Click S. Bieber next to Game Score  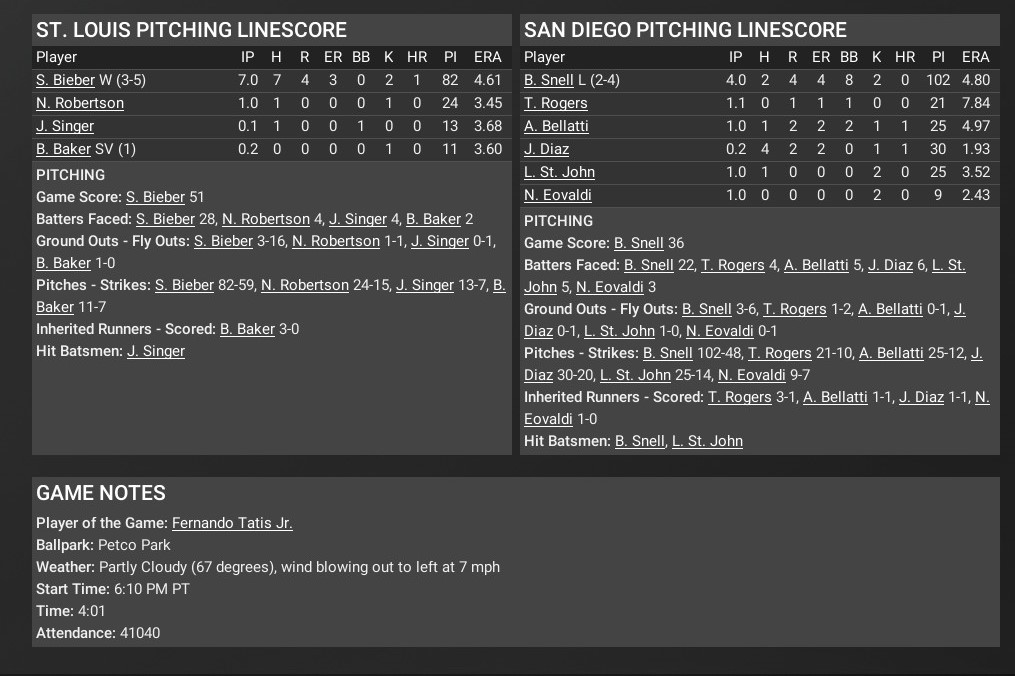[x=155, y=197]
